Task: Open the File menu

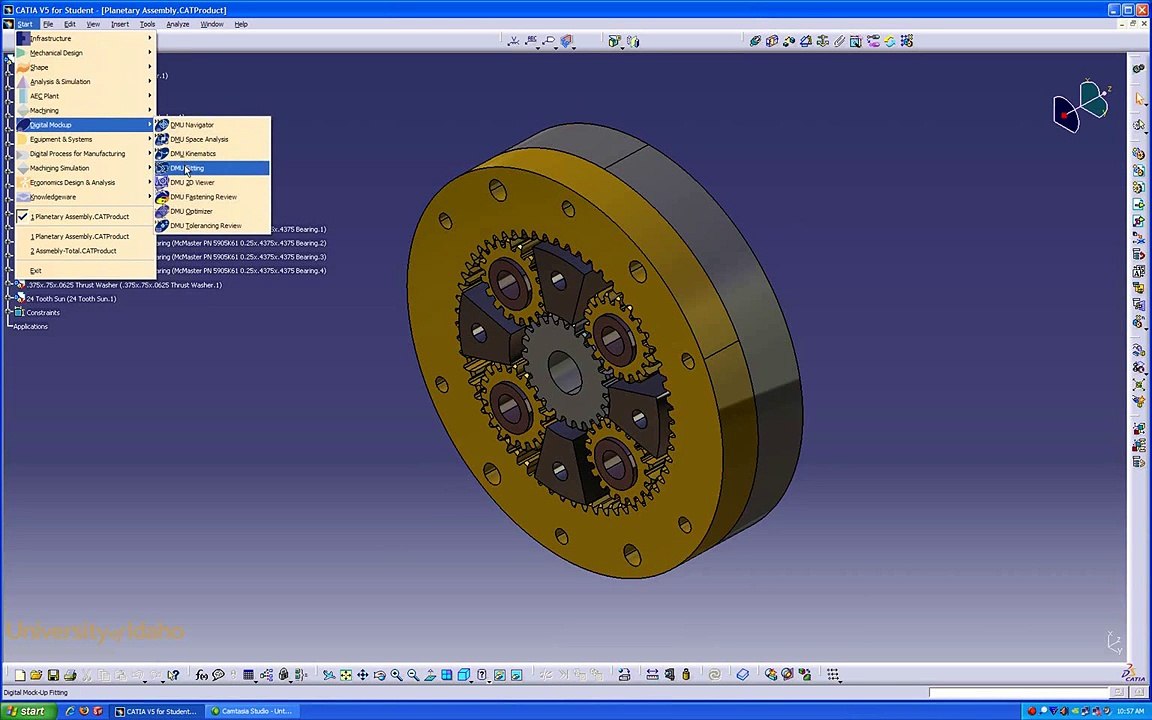Action: (48, 24)
